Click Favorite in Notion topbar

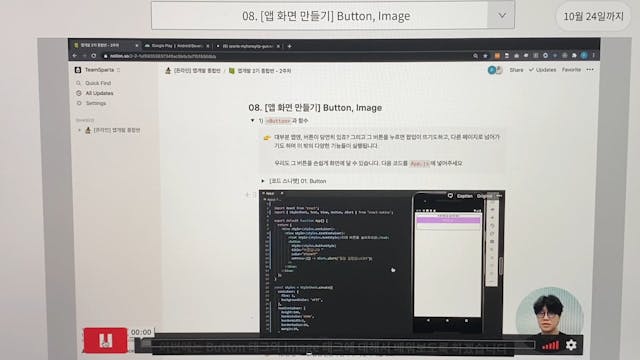pyautogui.click(x=571, y=70)
